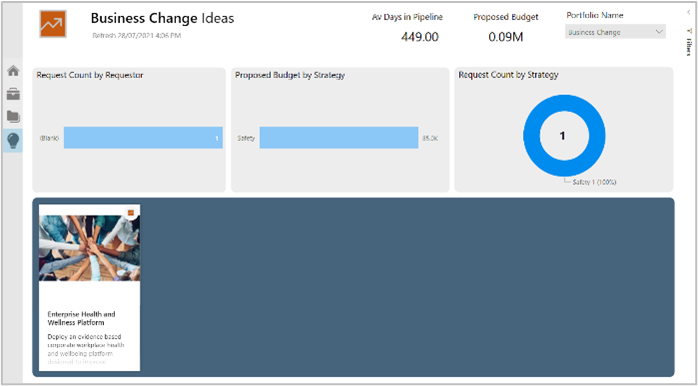Open the Portfolio Name dropdown
The image size is (698, 386).
coord(615,32)
